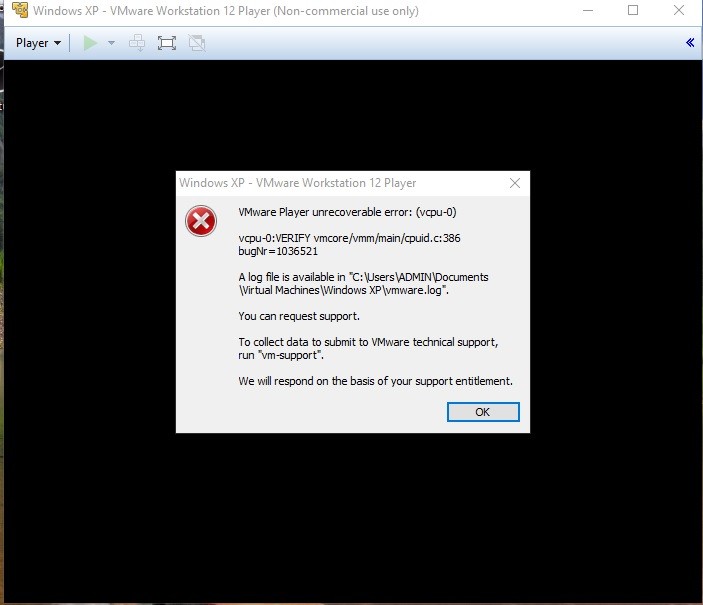
Task: Click the green Power On play icon
Action: click(91, 43)
